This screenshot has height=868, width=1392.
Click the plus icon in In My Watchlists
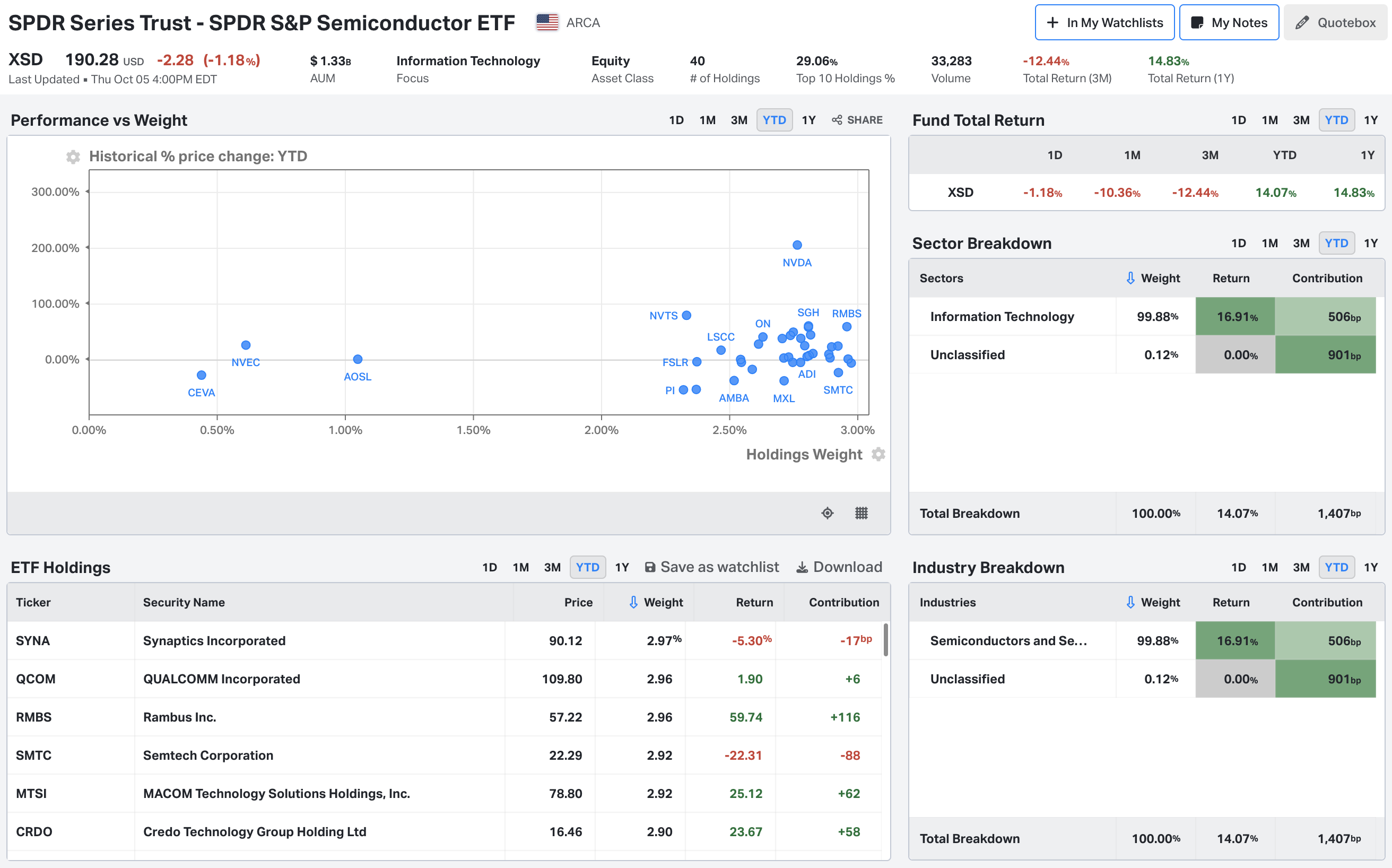pyautogui.click(x=1052, y=23)
